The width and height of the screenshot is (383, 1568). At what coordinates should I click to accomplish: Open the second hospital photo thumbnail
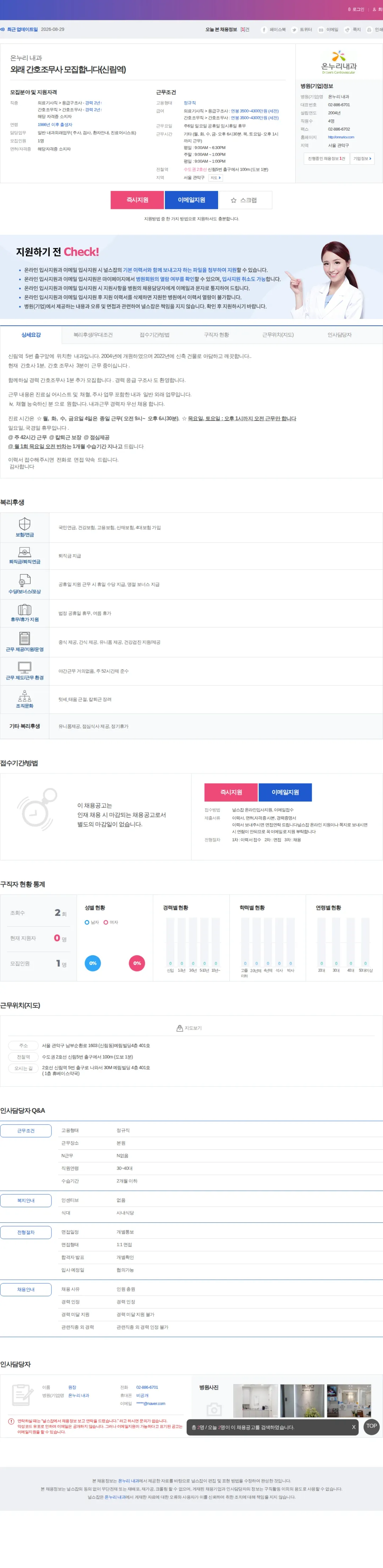(x=302, y=1401)
